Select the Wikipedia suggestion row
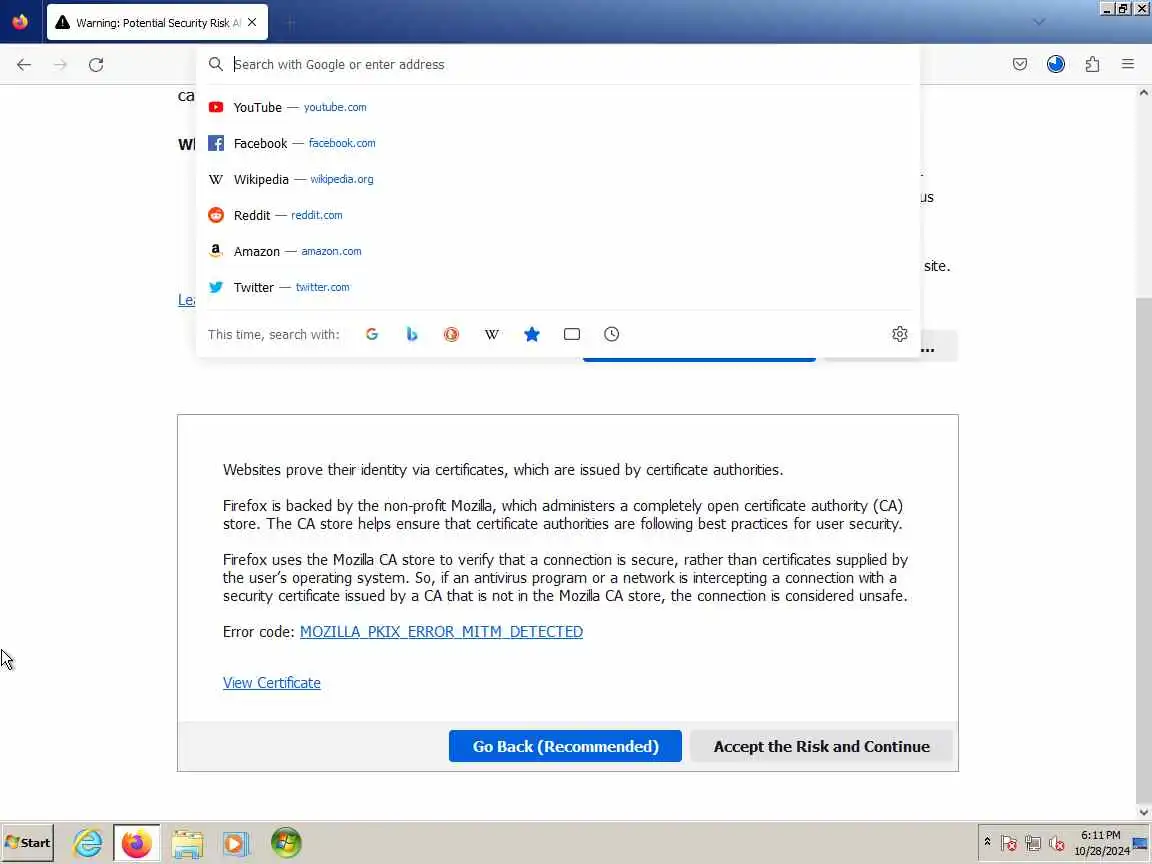 tap(558, 179)
